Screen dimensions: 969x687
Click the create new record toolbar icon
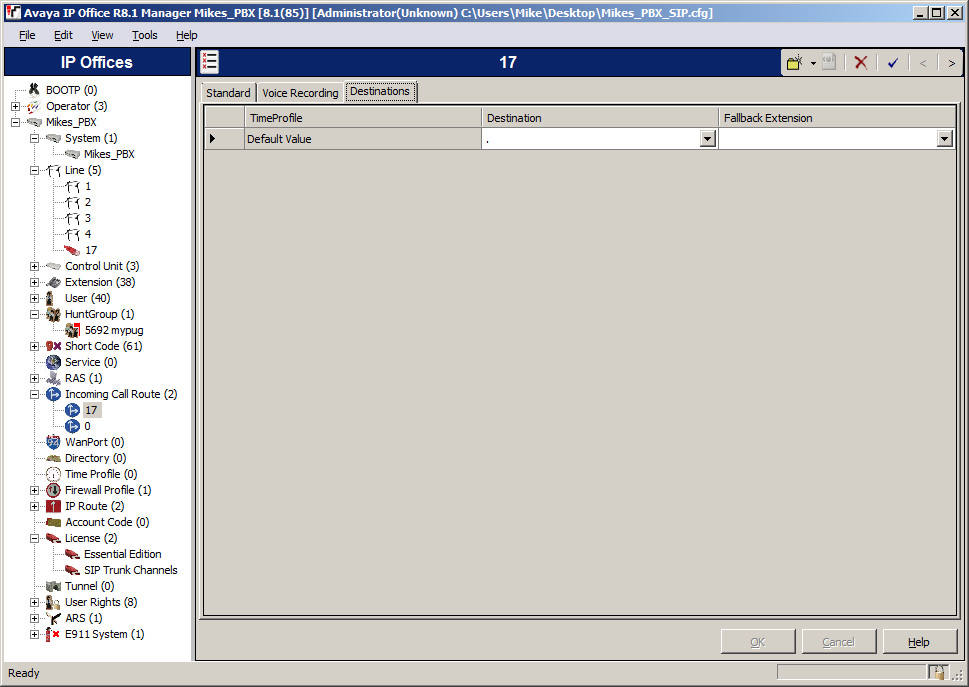pyautogui.click(x=795, y=62)
